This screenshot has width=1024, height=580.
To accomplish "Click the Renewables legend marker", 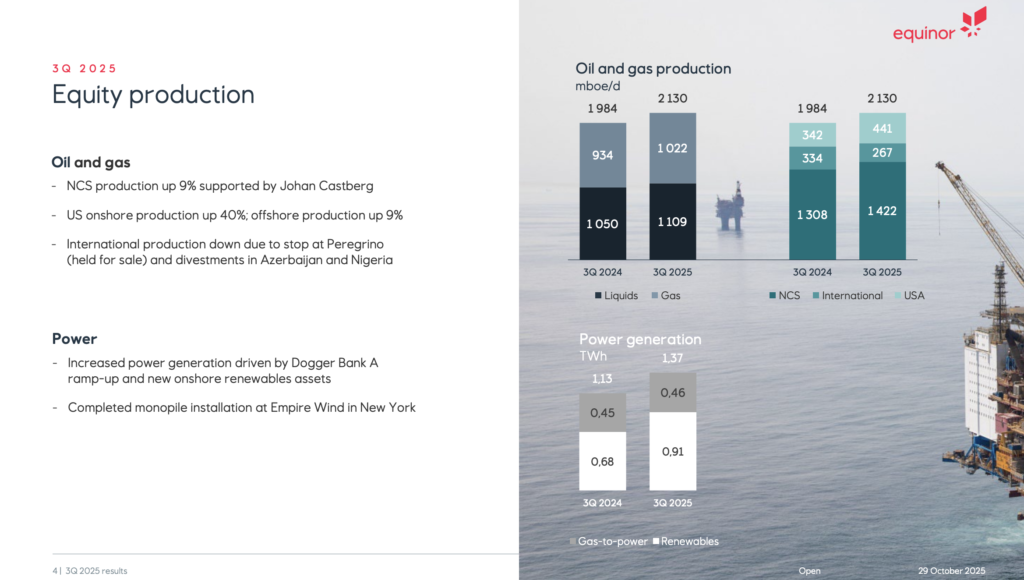I will coord(656,541).
